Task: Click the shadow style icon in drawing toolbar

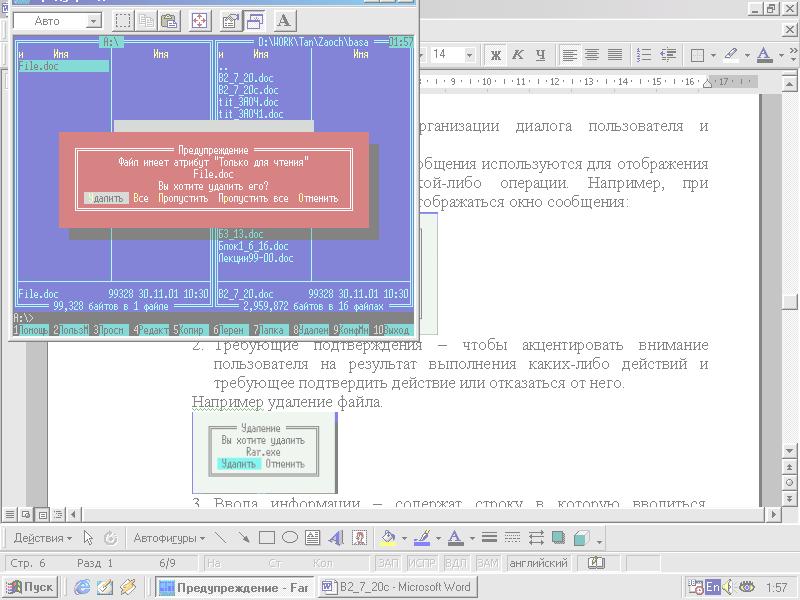Action: [558, 537]
